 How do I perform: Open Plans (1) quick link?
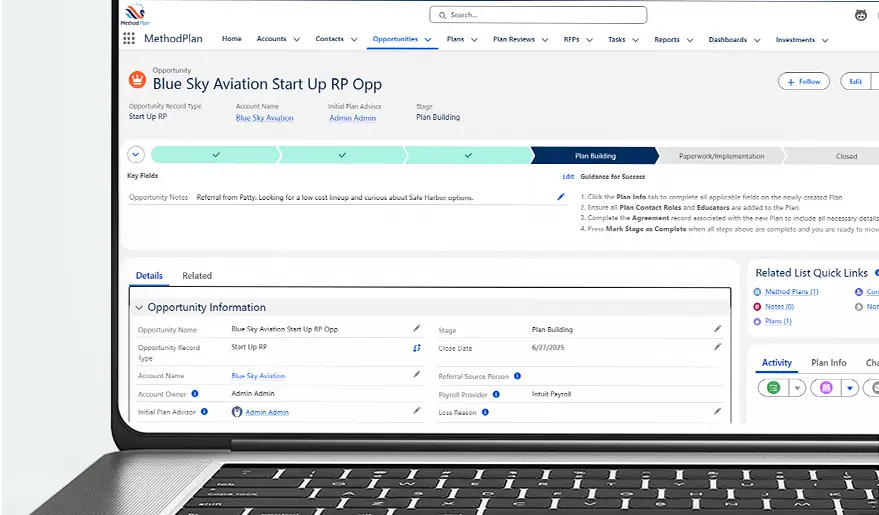point(778,321)
